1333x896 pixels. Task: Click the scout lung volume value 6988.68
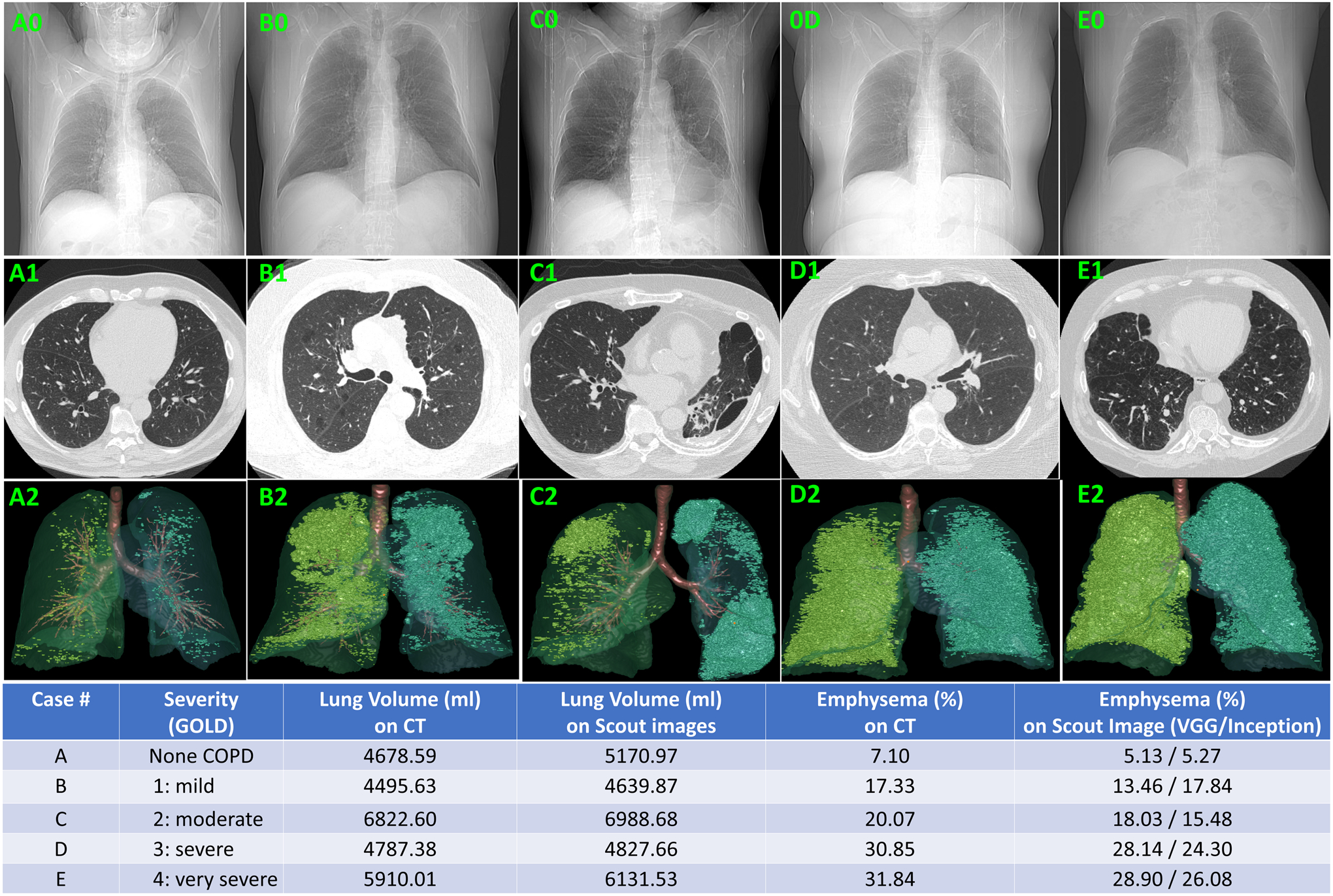click(x=641, y=818)
